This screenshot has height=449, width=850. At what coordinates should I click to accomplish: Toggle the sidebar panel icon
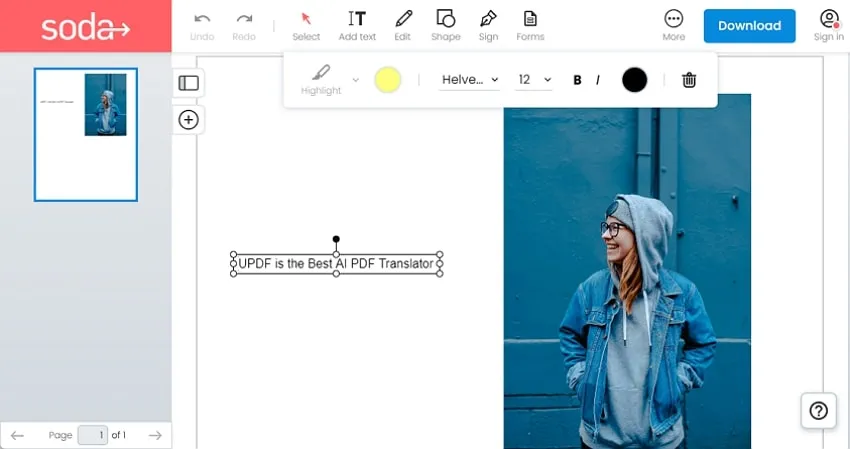tap(189, 83)
